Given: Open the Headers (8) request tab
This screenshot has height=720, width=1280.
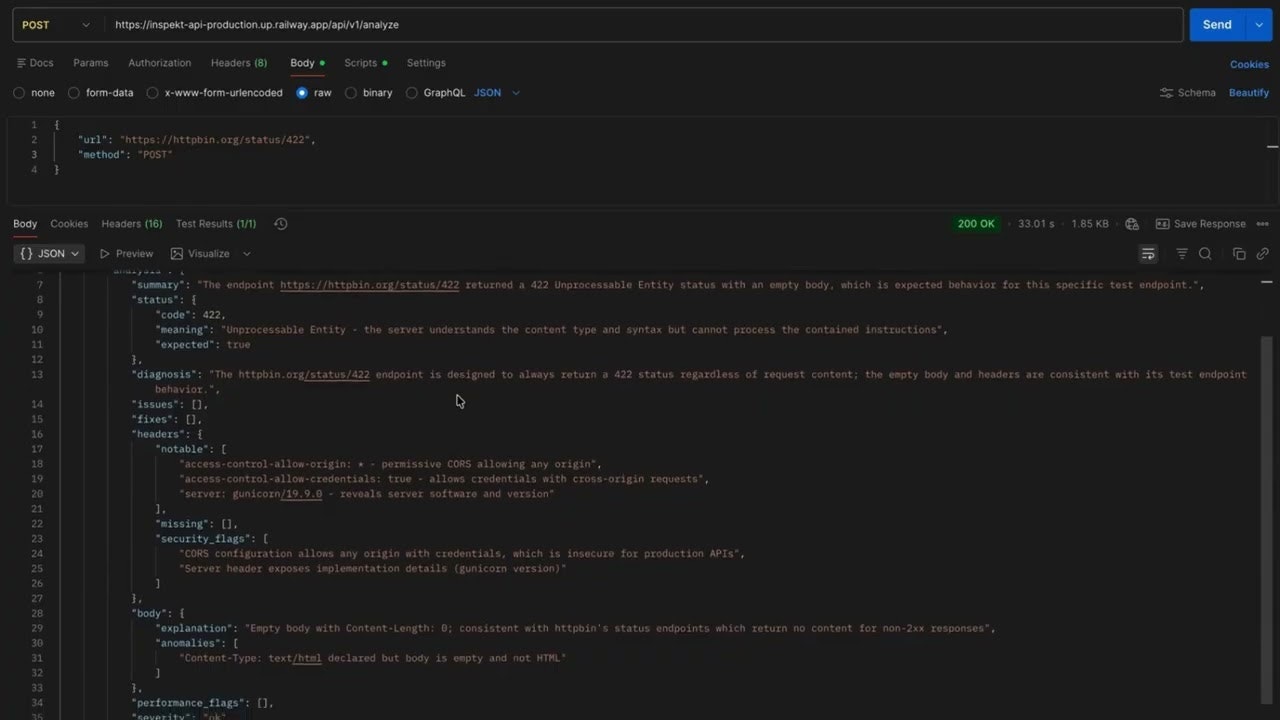Looking at the screenshot, I should [x=239, y=63].
